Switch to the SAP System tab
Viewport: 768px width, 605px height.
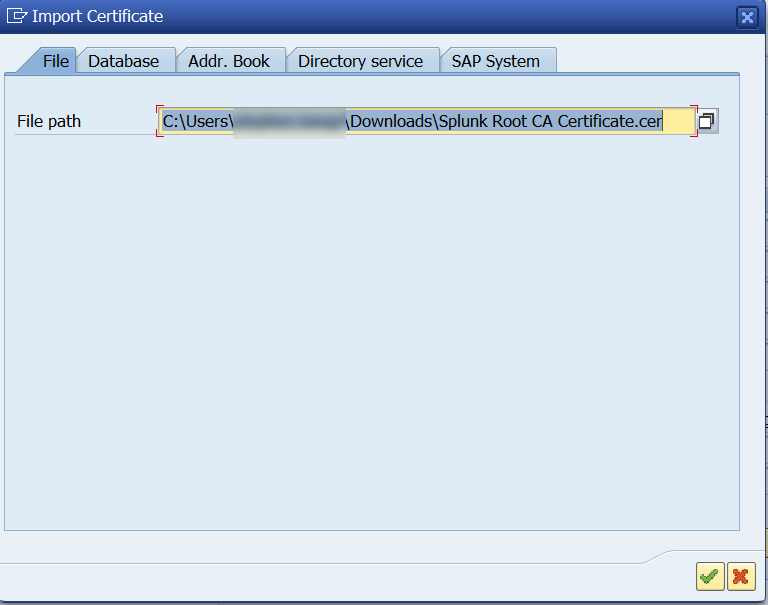coord(495,61)
